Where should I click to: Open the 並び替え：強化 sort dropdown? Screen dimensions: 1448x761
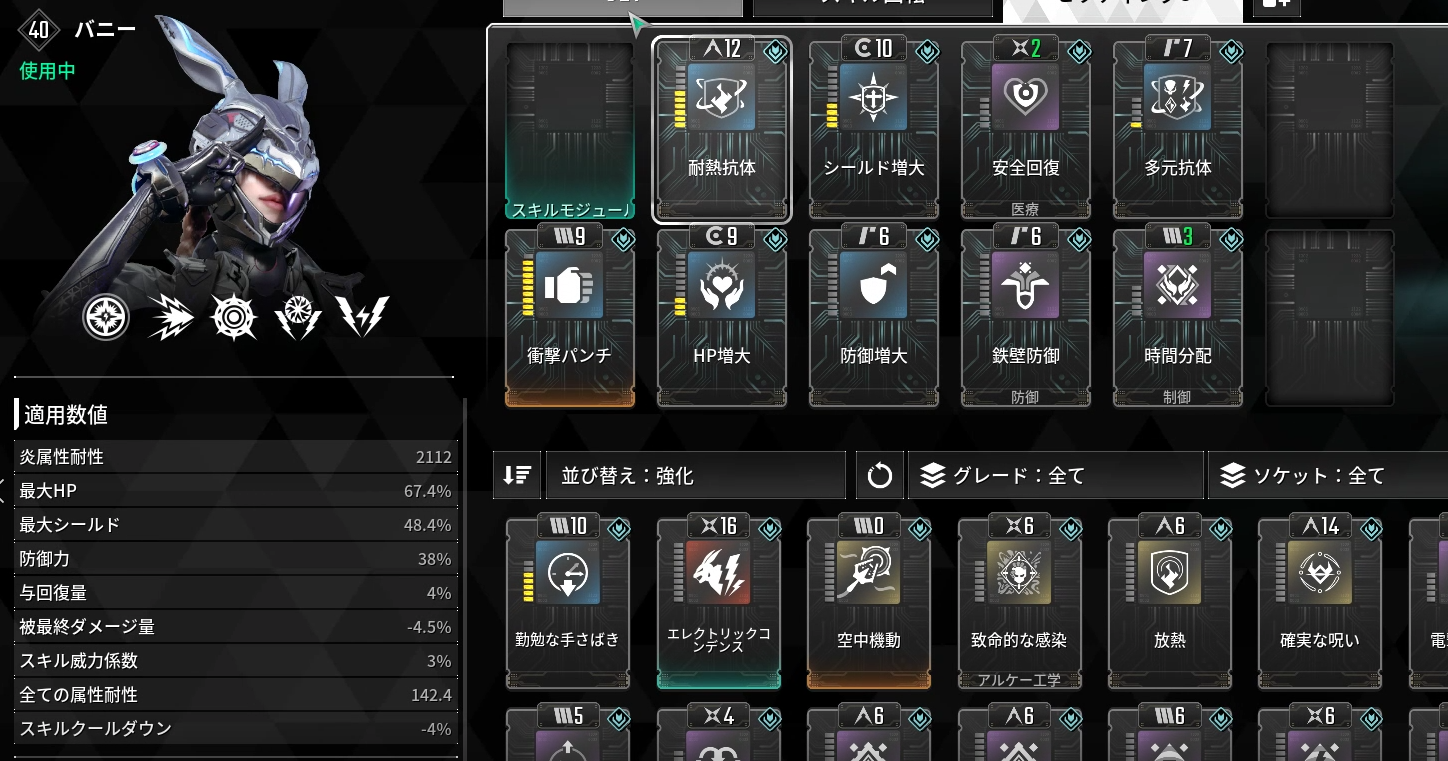click(x=696, y=476)
